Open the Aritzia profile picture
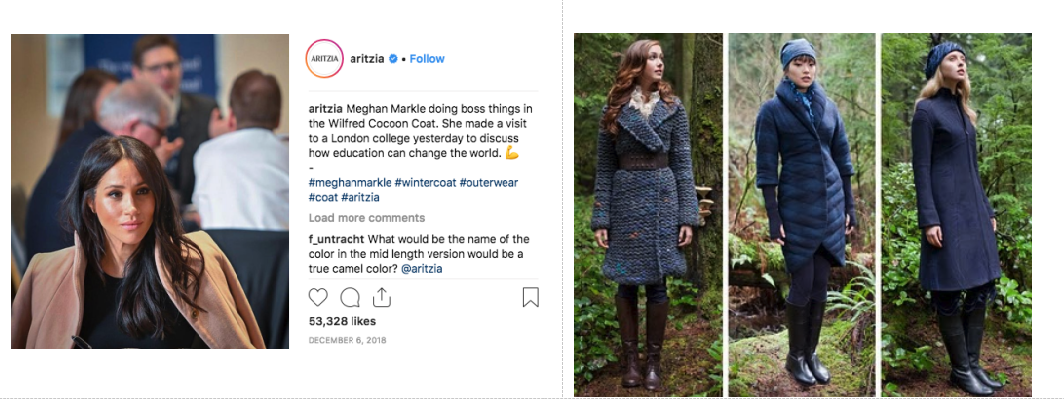 tap(324, 58)
